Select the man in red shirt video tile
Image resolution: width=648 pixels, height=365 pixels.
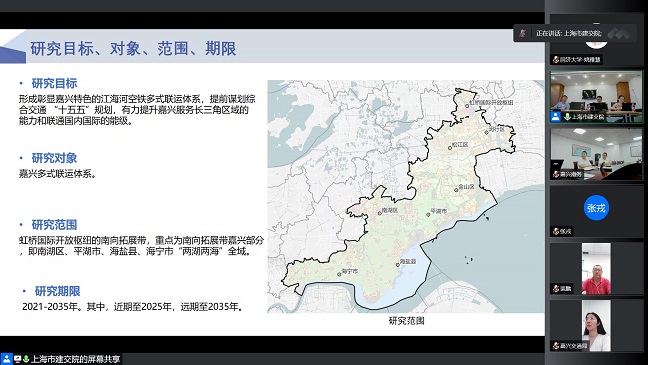pos(596,268)
